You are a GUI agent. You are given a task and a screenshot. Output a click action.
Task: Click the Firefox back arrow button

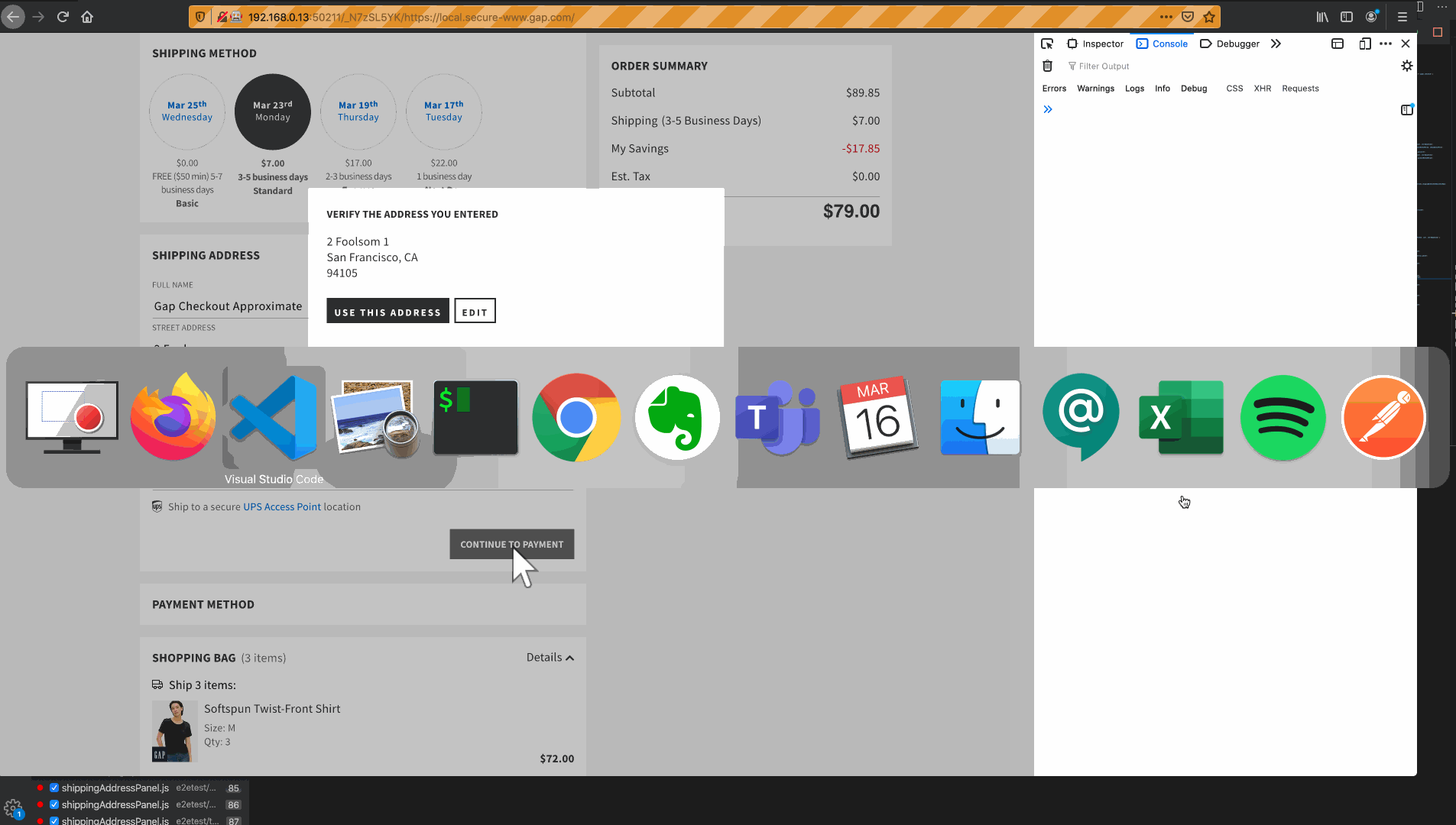(x=13, y=17)
